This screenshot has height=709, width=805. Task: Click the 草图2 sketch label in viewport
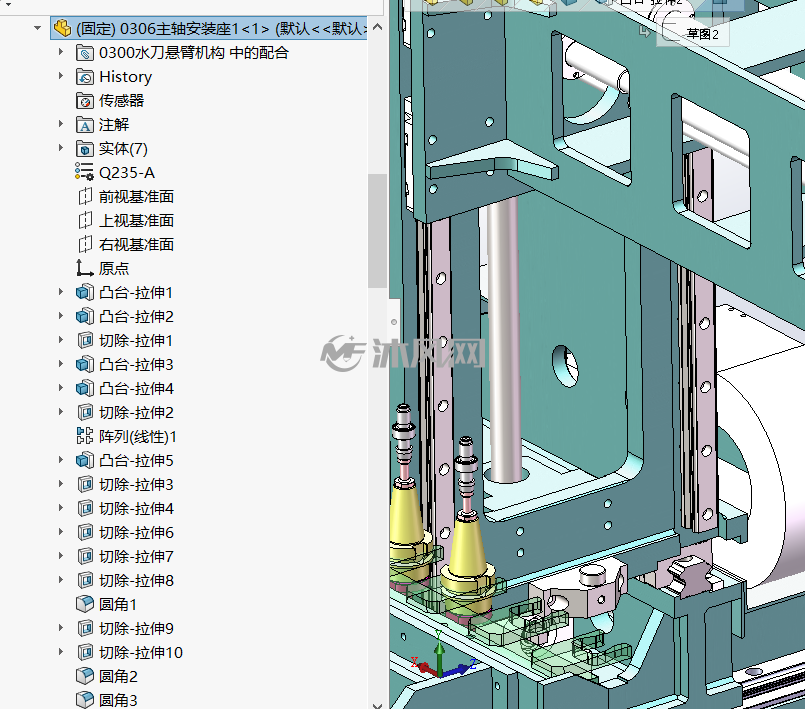[703, 34]
